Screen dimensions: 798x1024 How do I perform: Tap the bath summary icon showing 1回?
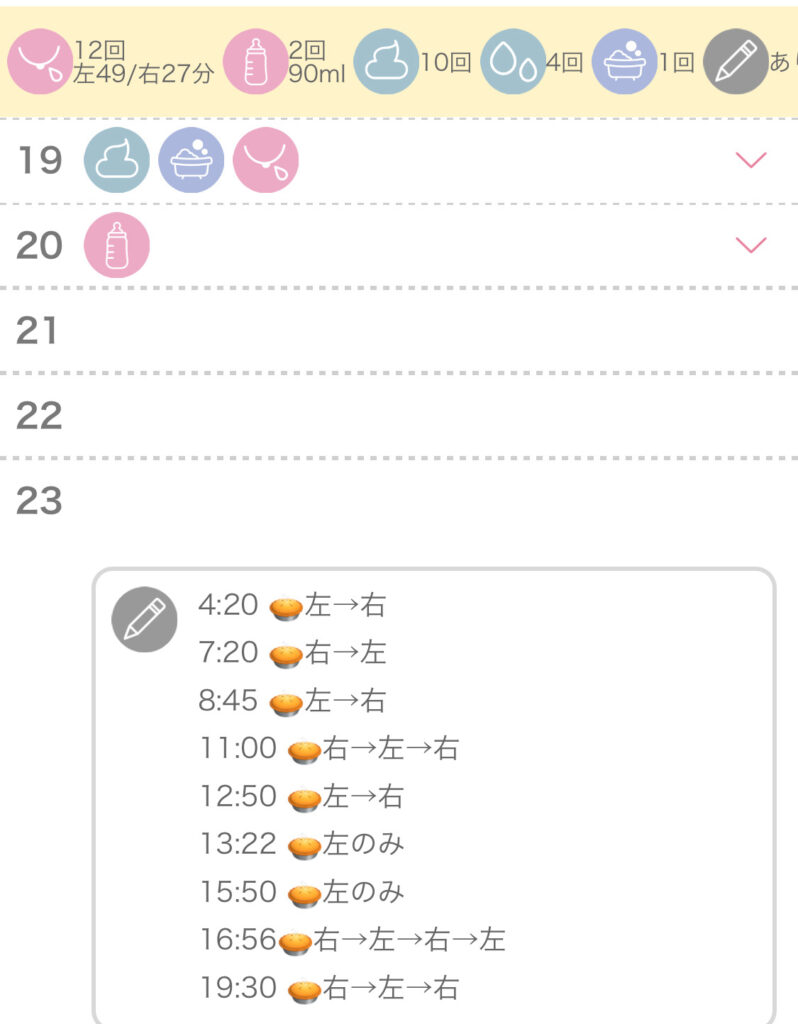(624, 62)
